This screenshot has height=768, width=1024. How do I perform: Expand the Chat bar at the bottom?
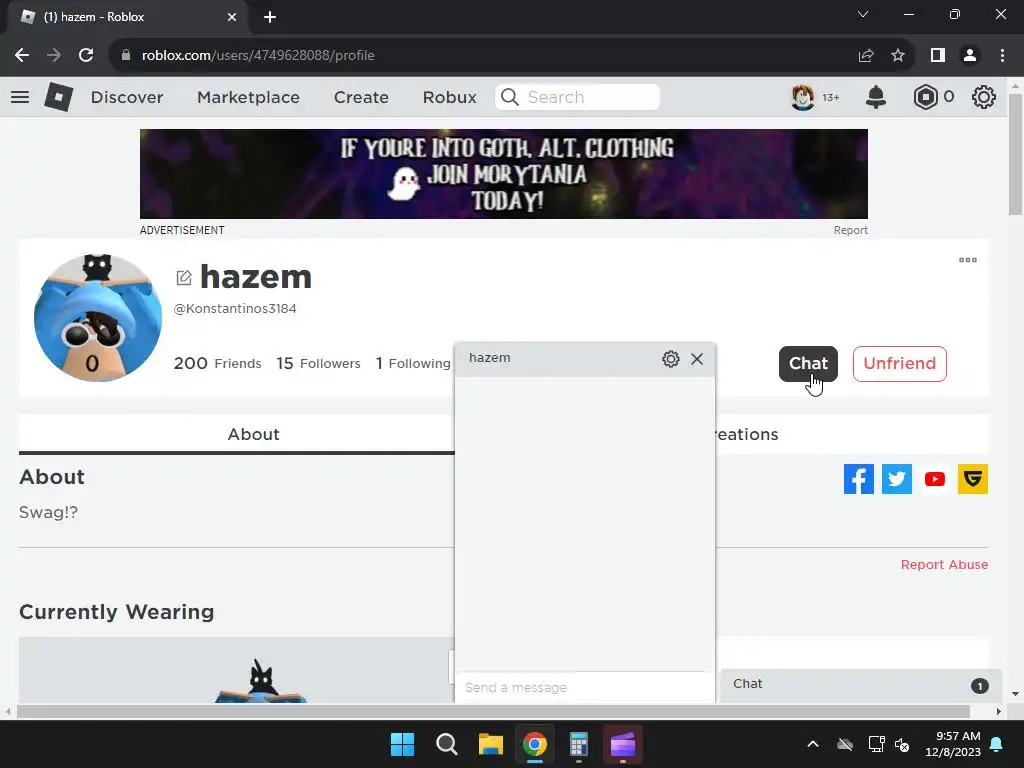coord(861,684)
